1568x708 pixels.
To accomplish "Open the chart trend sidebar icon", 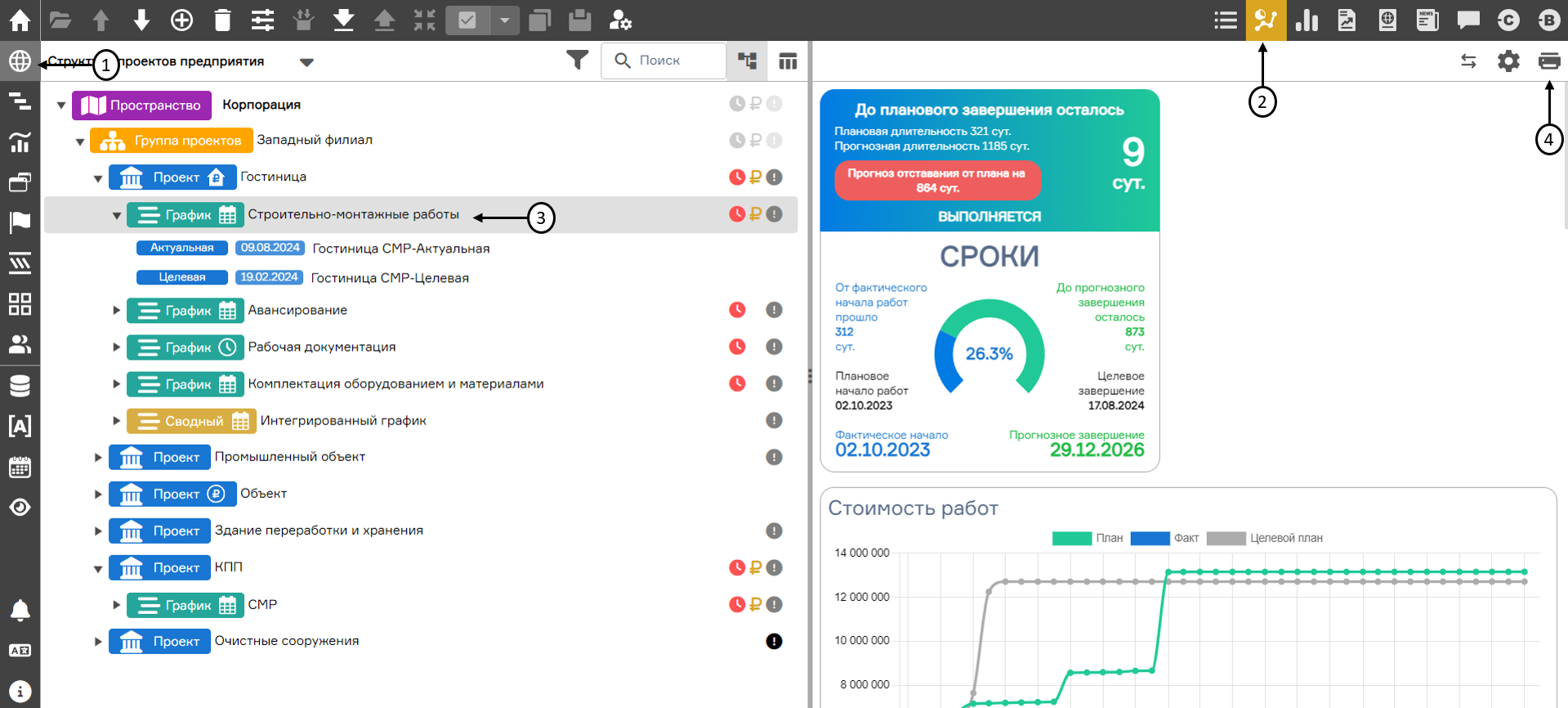I will pos(20,141).
